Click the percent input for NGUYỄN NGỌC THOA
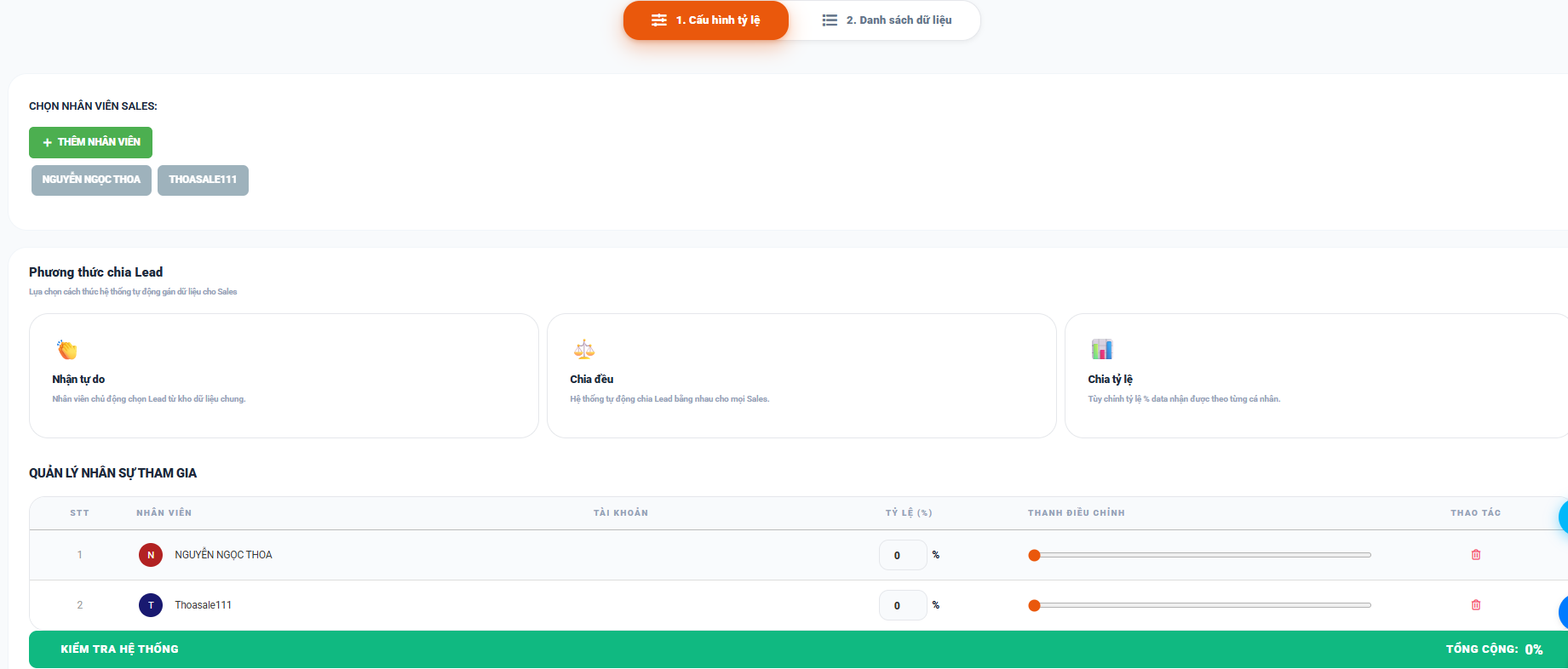The height and width of the screenshot is (669, 1568). tap(902, 555)
